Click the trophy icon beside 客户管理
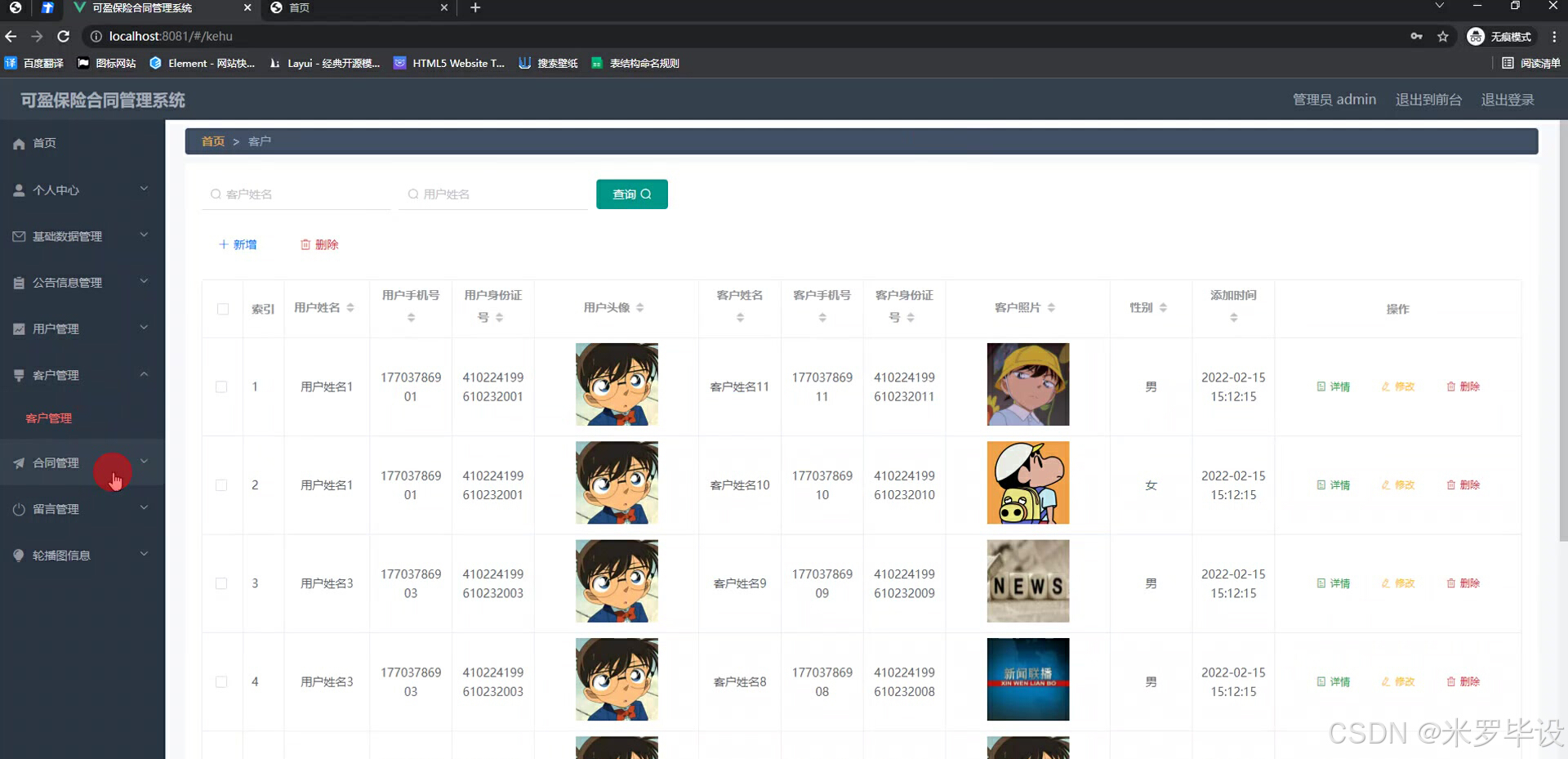The image size is (1568, 759). tap(19, 376)
